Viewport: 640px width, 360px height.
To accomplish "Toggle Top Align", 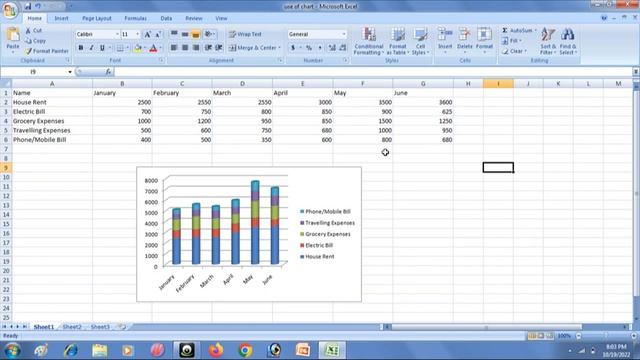I will coord(174,34).
